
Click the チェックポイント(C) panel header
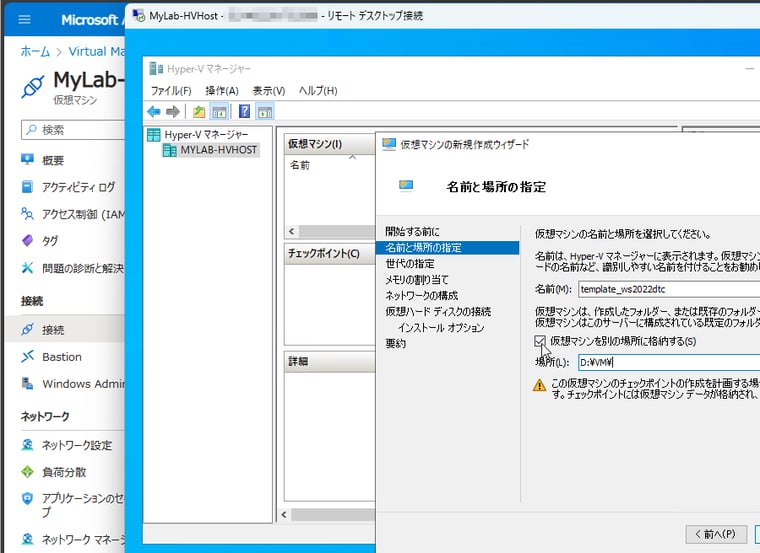[330, 253]
